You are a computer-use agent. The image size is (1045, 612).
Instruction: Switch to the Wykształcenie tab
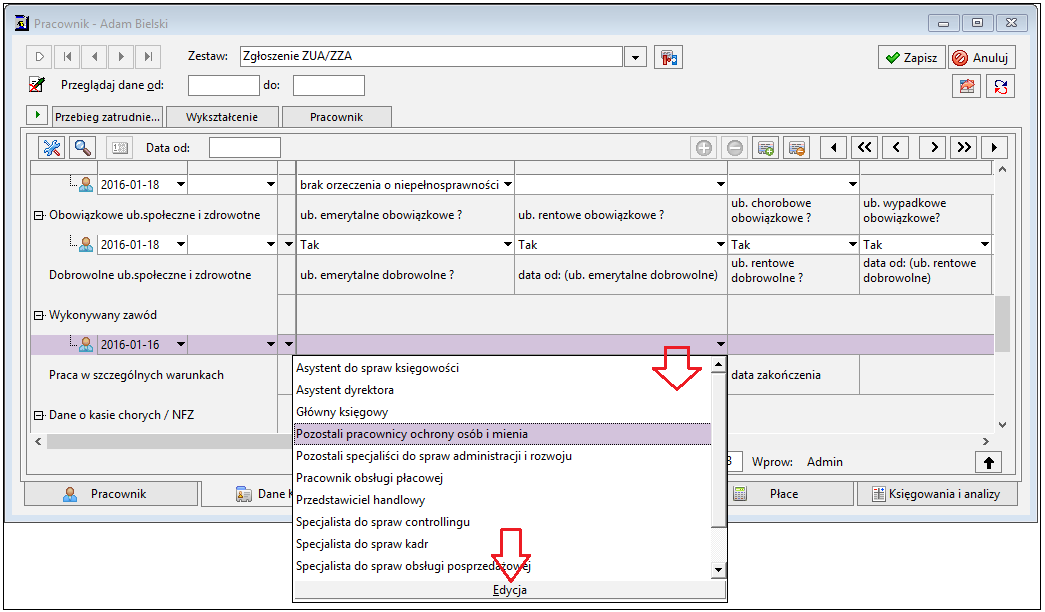222,117
